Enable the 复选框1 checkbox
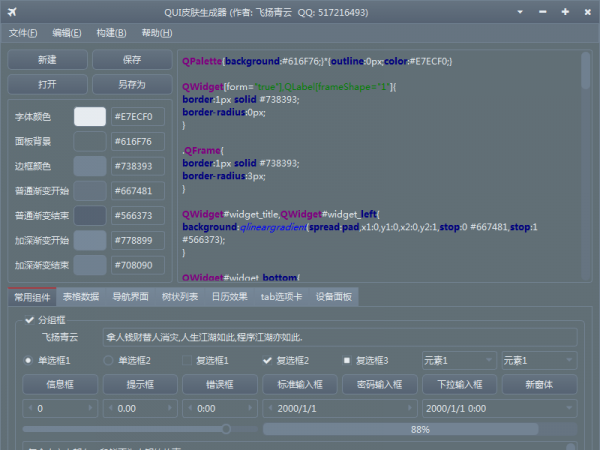 [x=187, y=360]
